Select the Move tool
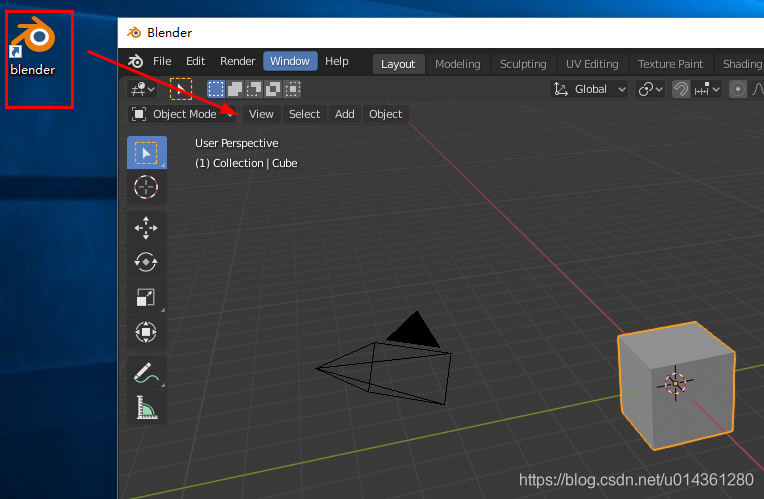 (147, 228)
